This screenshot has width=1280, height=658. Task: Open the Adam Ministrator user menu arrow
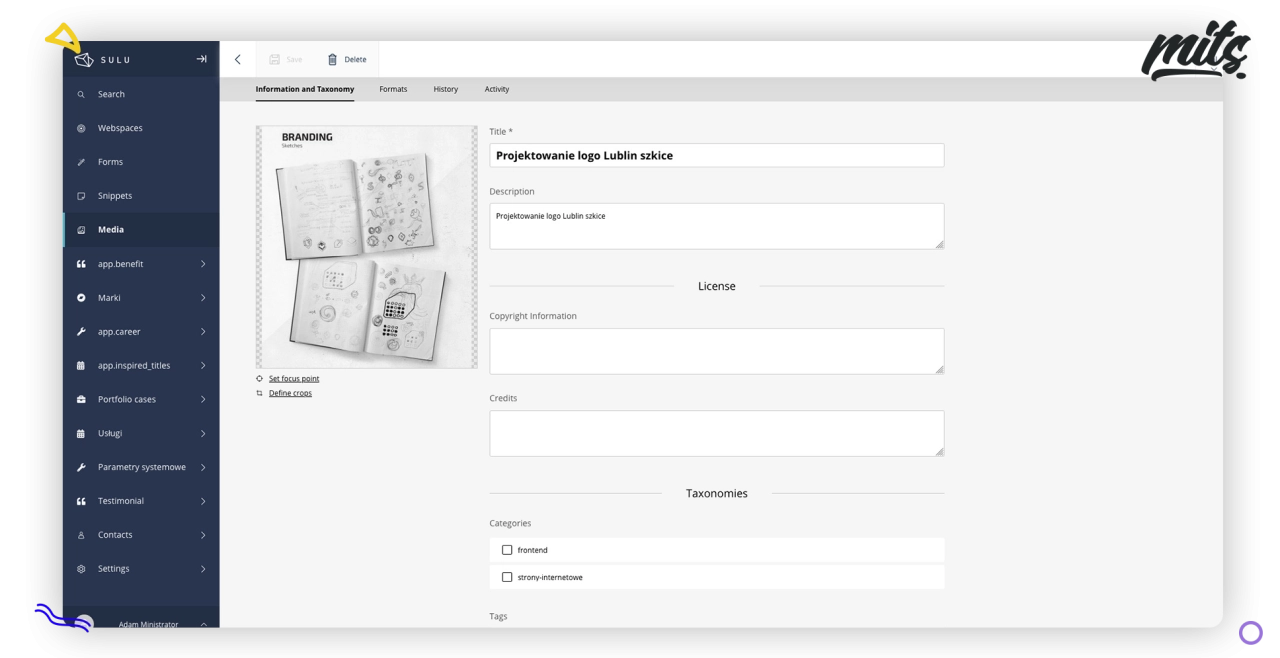click(x=204, y=624)
